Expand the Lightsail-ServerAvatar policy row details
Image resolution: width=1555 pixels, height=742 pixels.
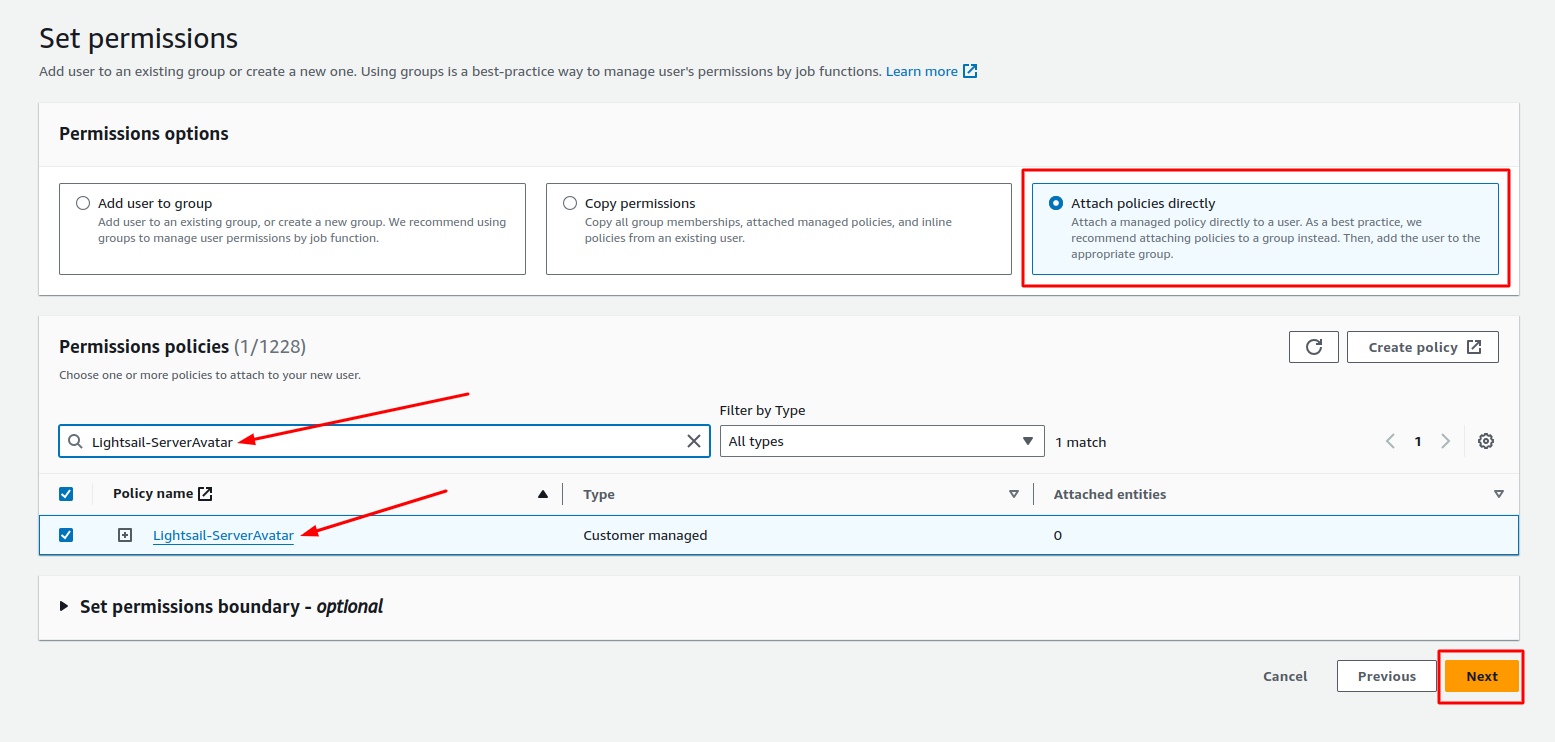[x=125, y=535]
